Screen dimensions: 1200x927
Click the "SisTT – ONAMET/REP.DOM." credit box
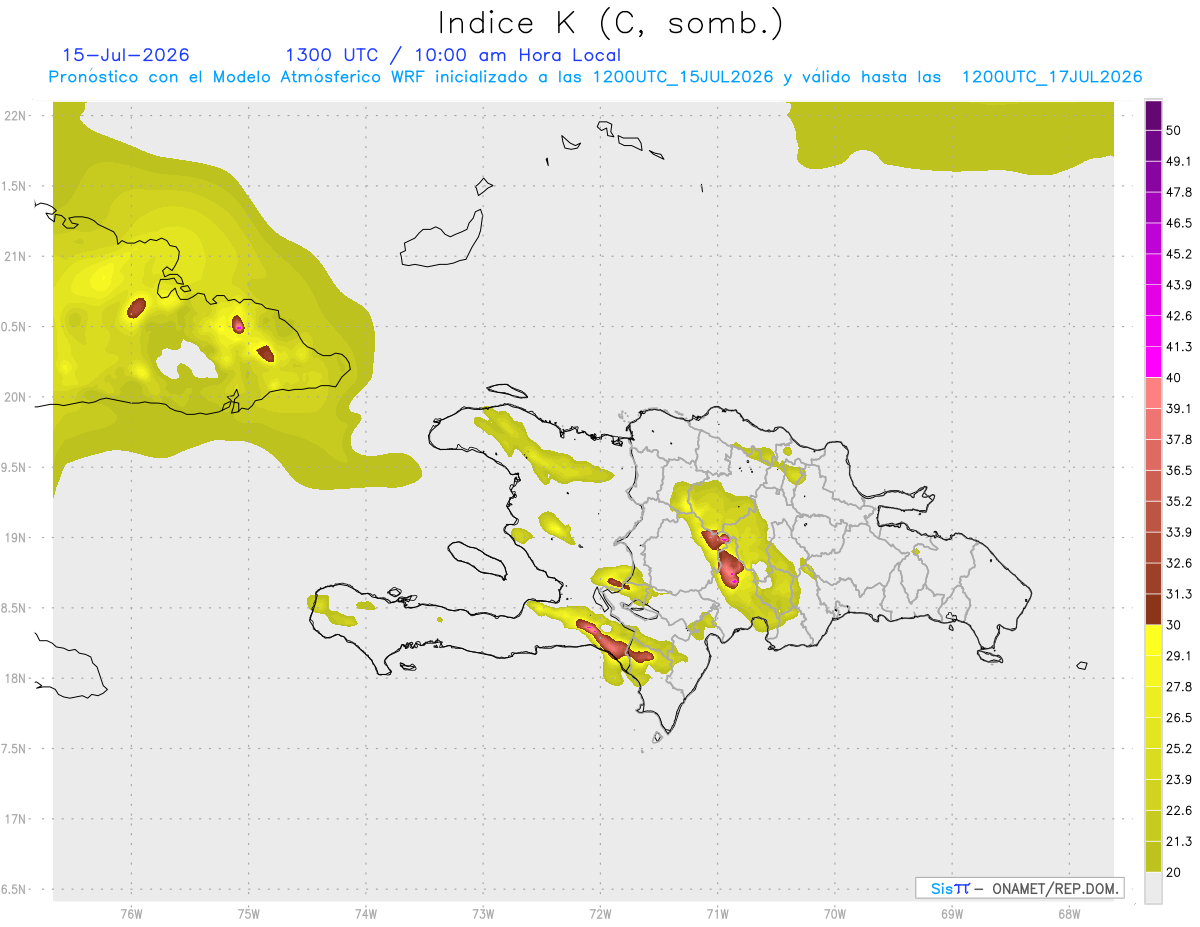(x=1019, y=888)
